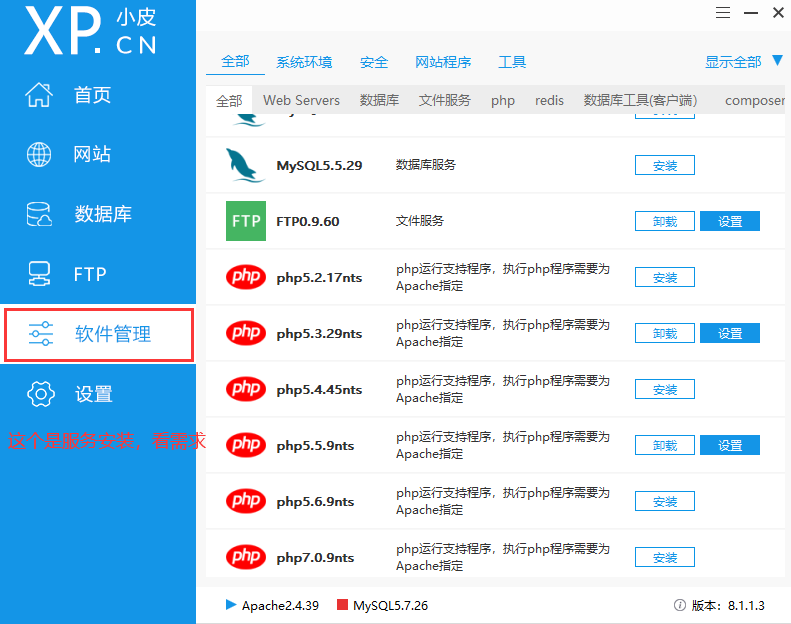Toggle MySQL5.7.26 red stop indicator

(342, 605)
